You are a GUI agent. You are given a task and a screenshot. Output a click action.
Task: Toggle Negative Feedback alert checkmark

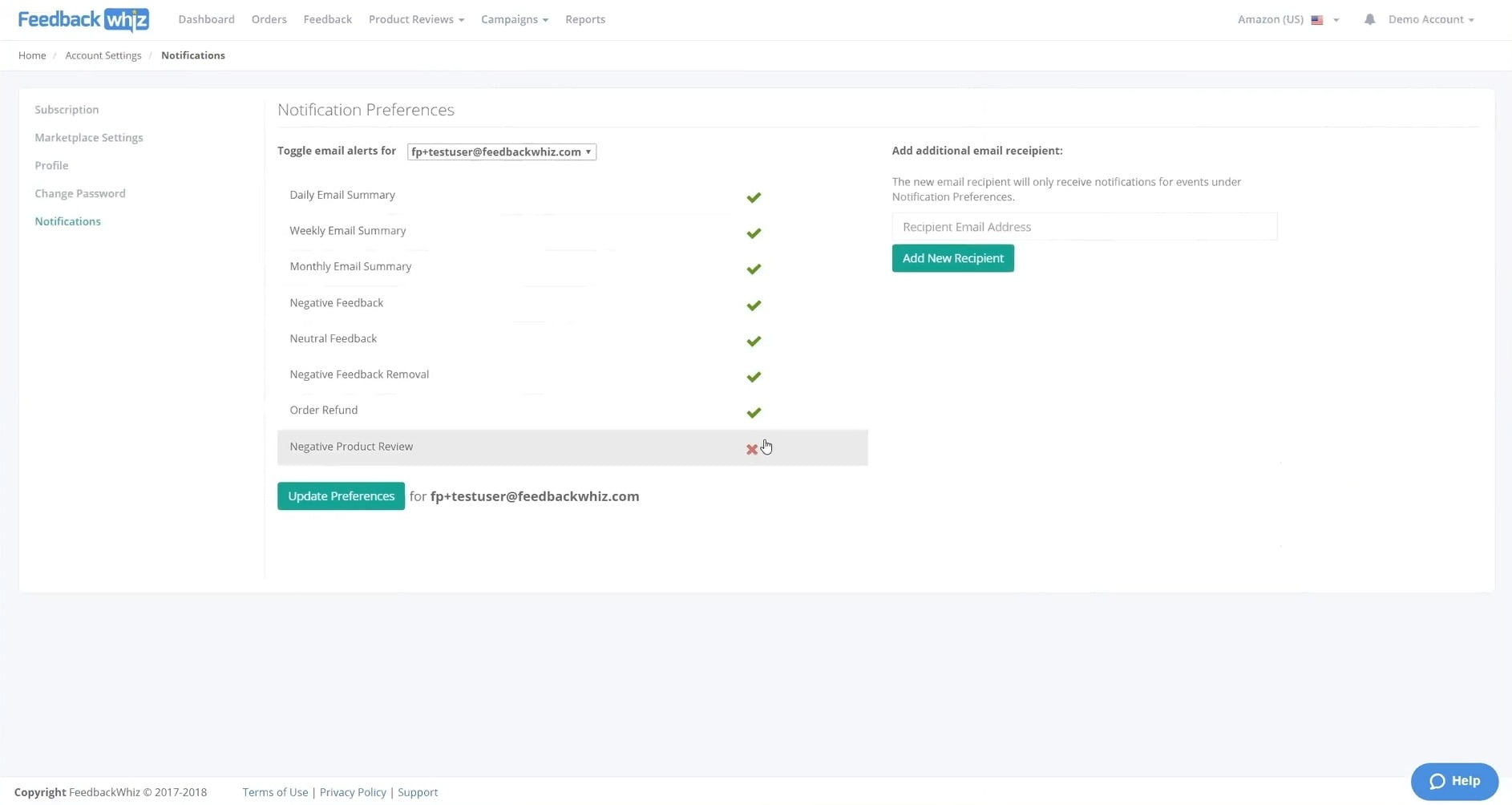pyautogui.click(x=754, y=305)
